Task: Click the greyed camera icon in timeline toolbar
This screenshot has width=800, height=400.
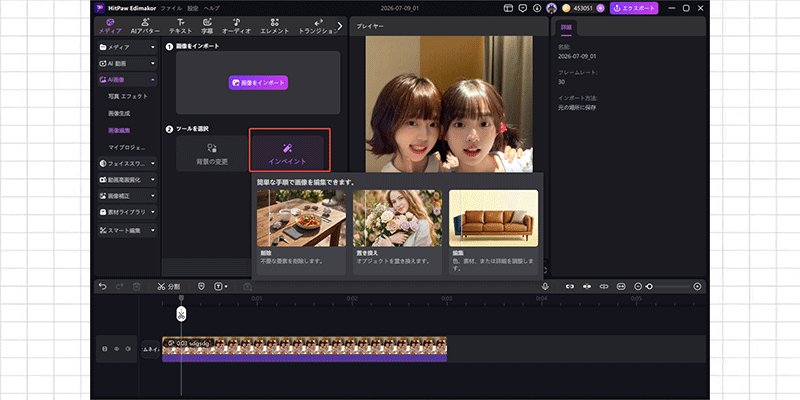Action: point(247,287)
